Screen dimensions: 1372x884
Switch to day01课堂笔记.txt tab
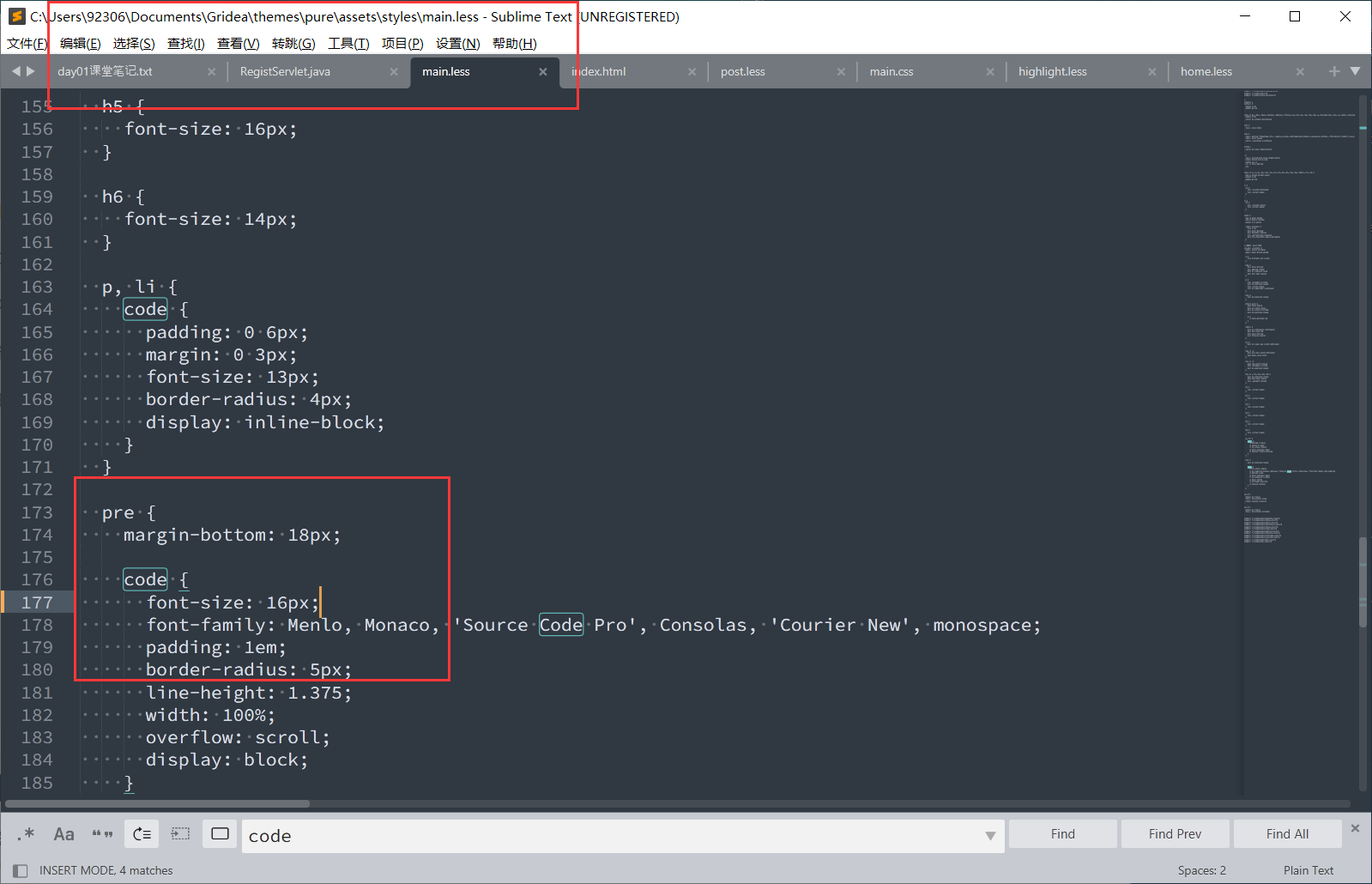click(105, 71)
